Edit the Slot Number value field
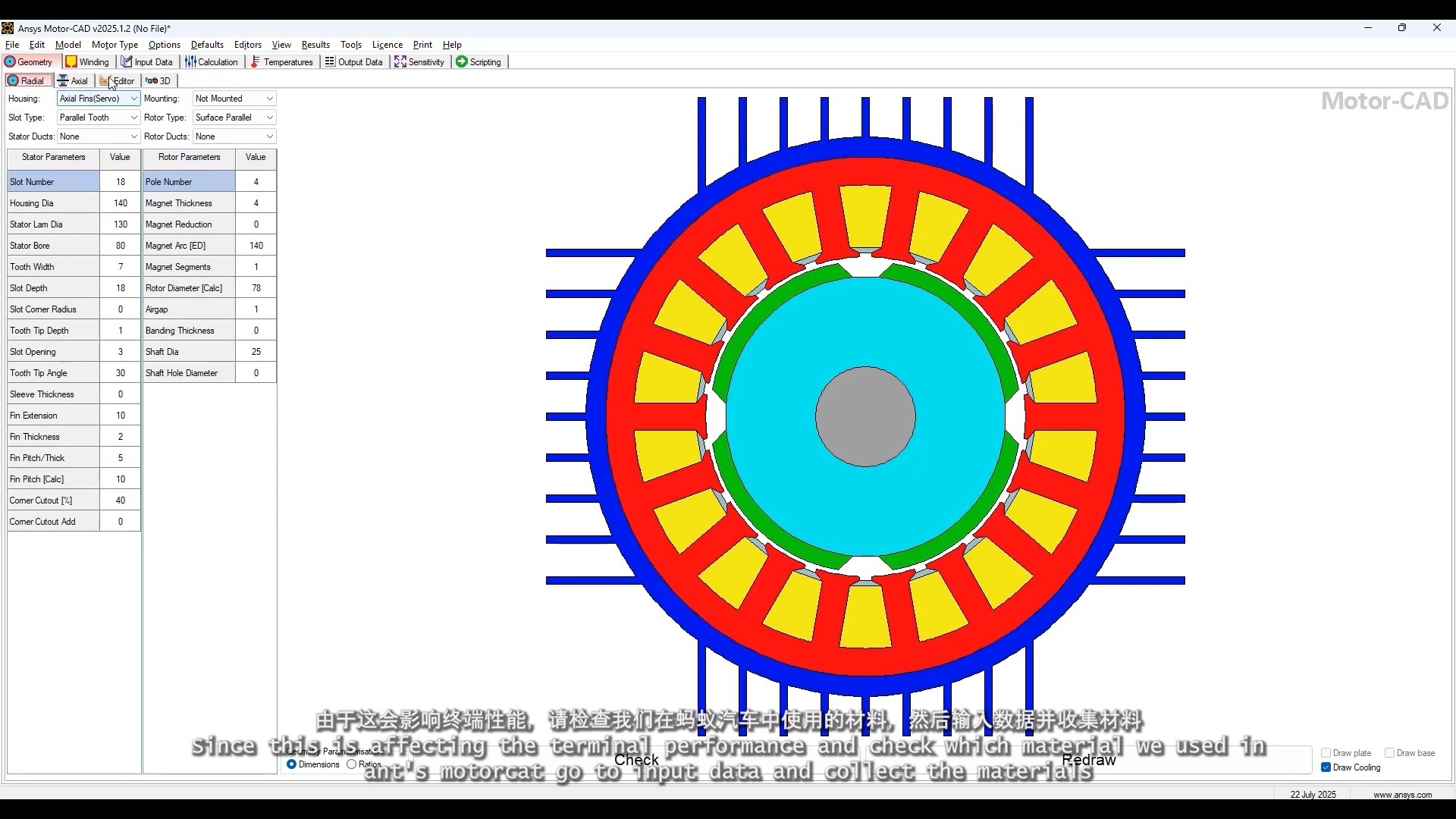The height and width of the screenshot is (819, 1456). 120,181
